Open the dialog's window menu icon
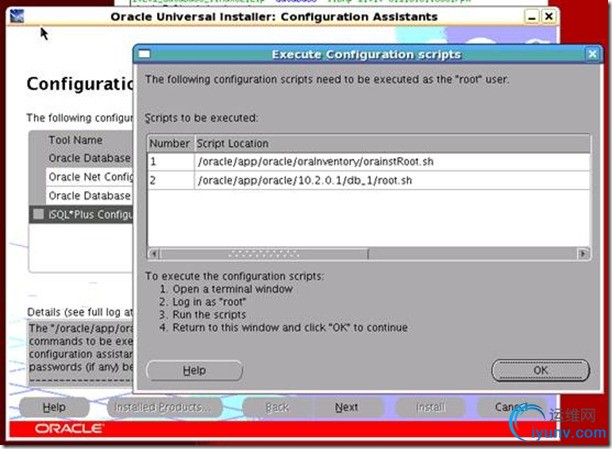 (x=144, y=54)
